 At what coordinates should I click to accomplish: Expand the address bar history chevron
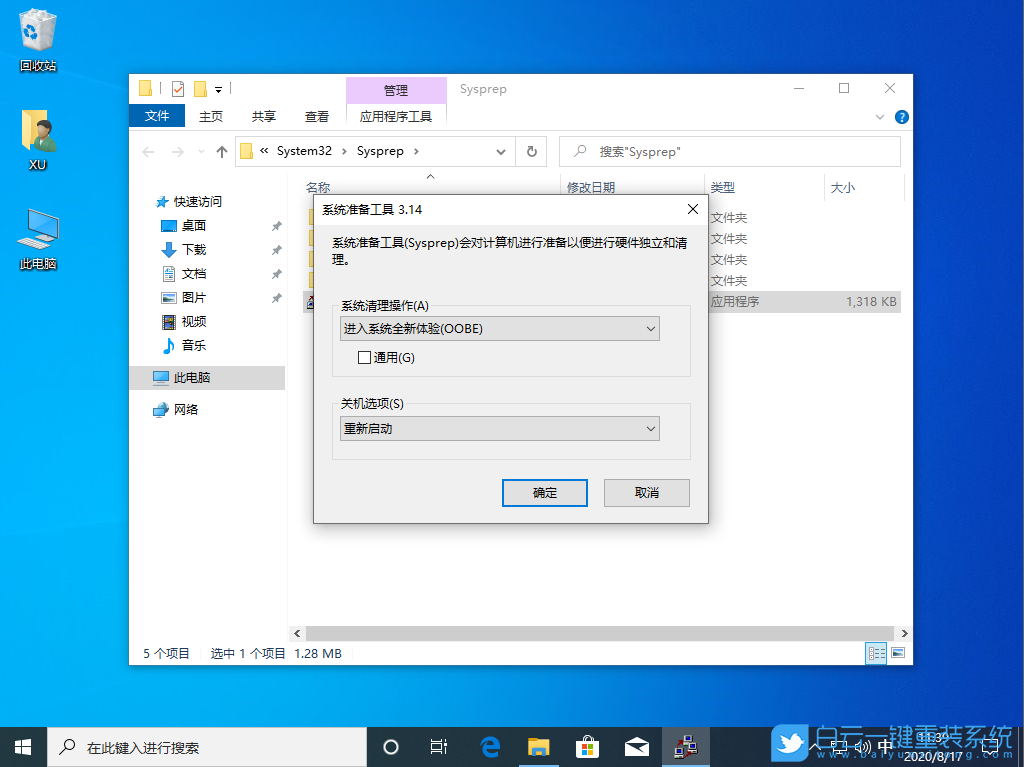click(500, 151)
